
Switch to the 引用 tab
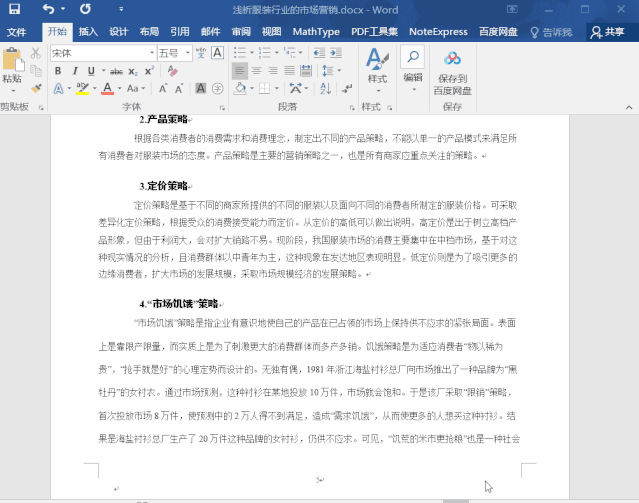180,32
